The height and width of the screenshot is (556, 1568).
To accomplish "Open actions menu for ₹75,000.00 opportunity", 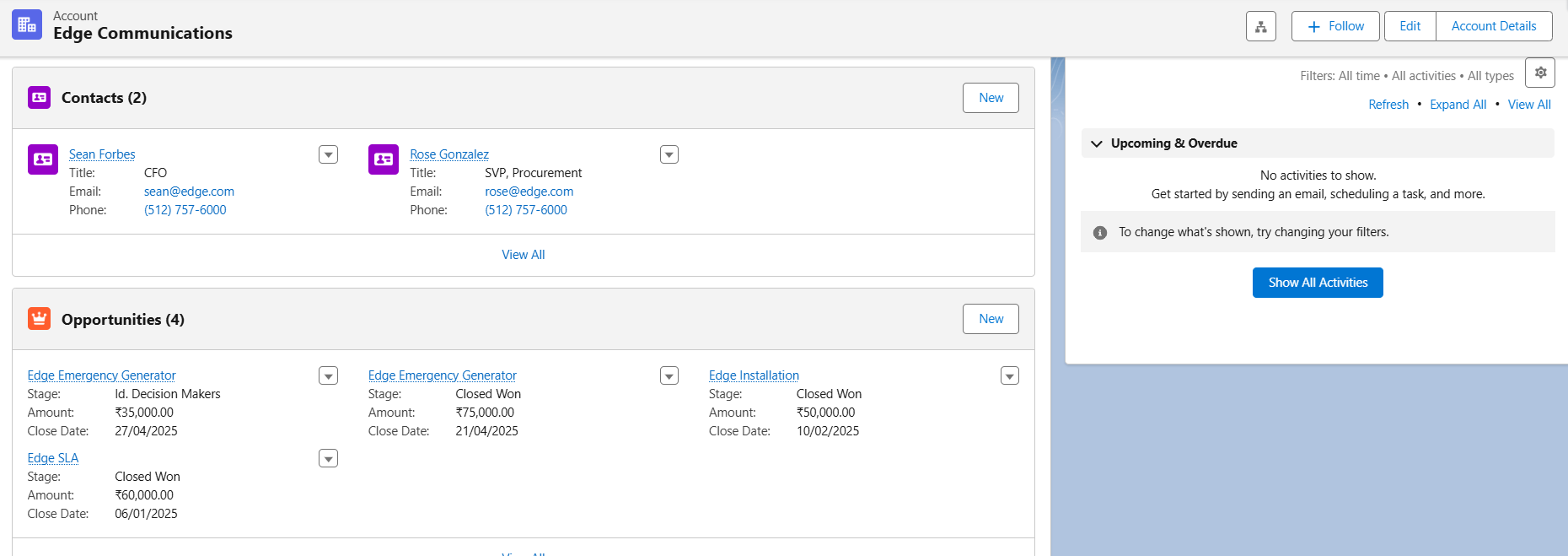I will tap(669, 375).
